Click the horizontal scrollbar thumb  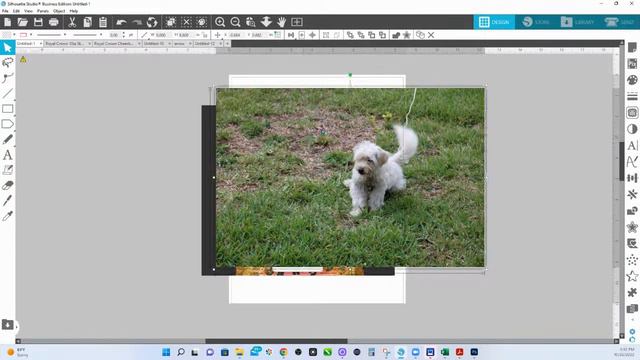(276, 341)
